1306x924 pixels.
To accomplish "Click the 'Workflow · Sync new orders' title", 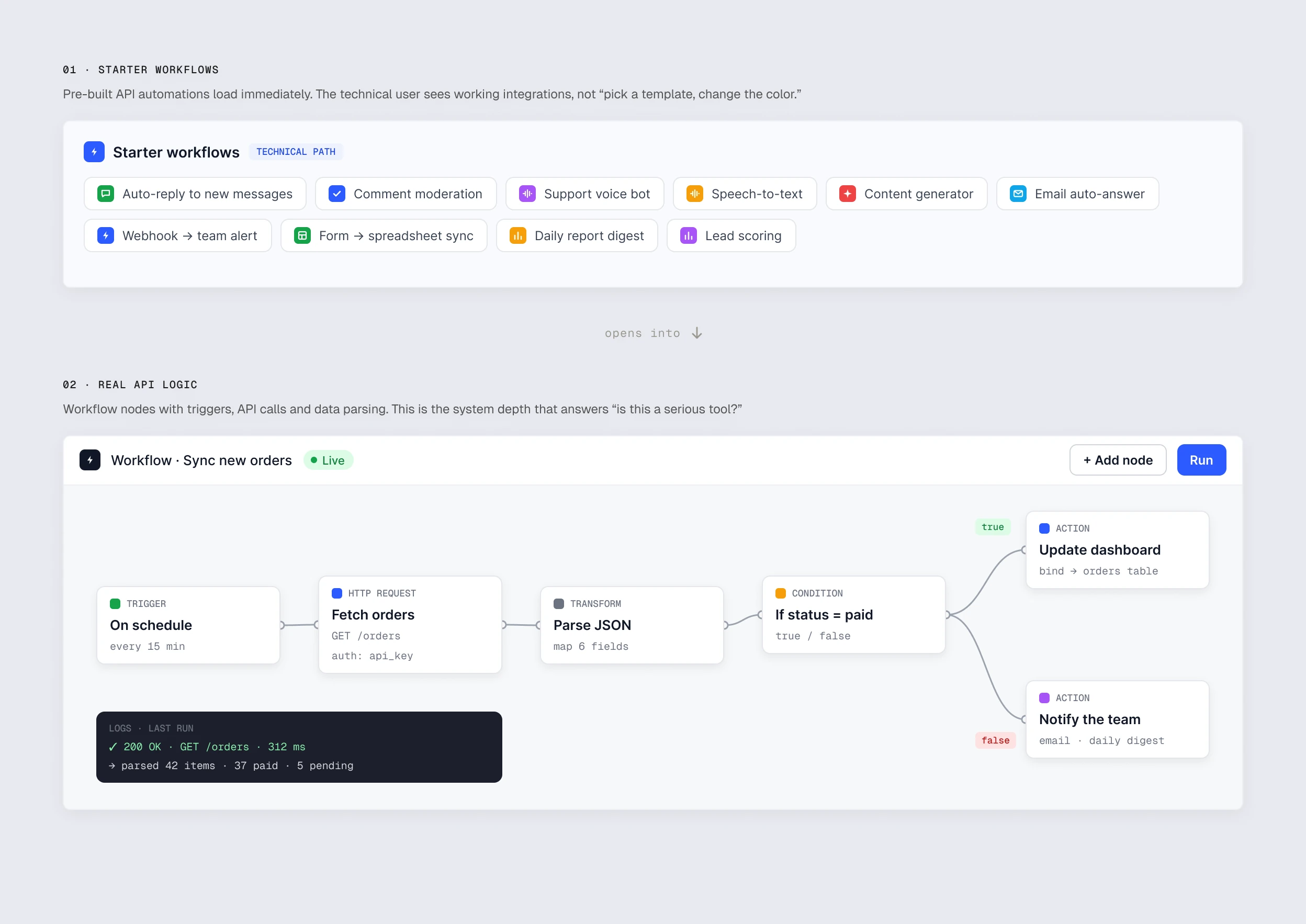I will click(x=201, y=460).
